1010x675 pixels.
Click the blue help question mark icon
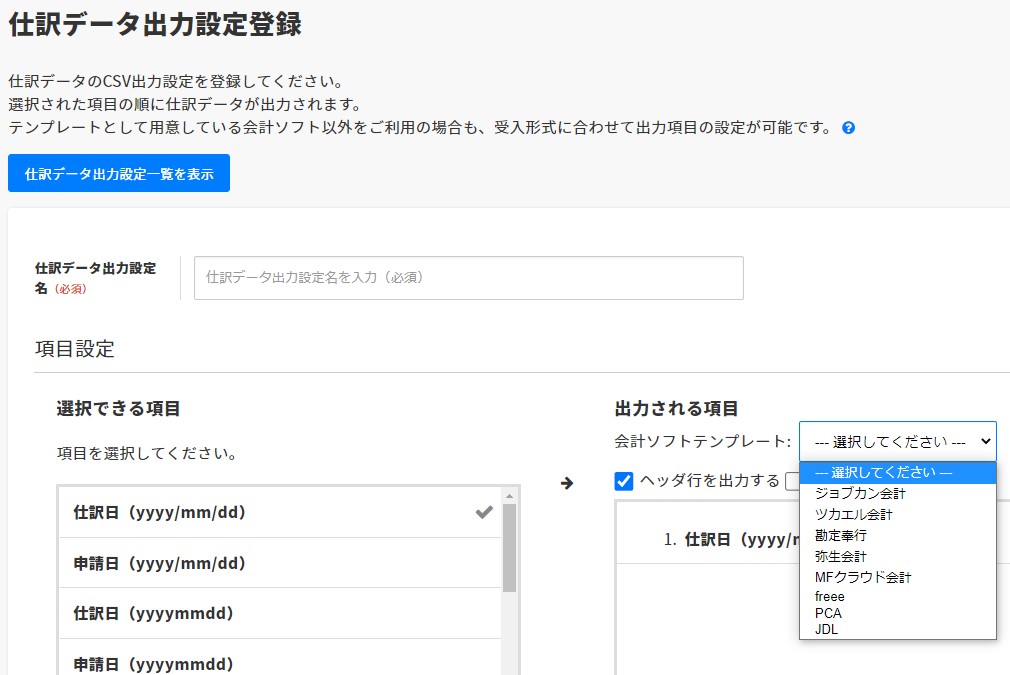848,128
